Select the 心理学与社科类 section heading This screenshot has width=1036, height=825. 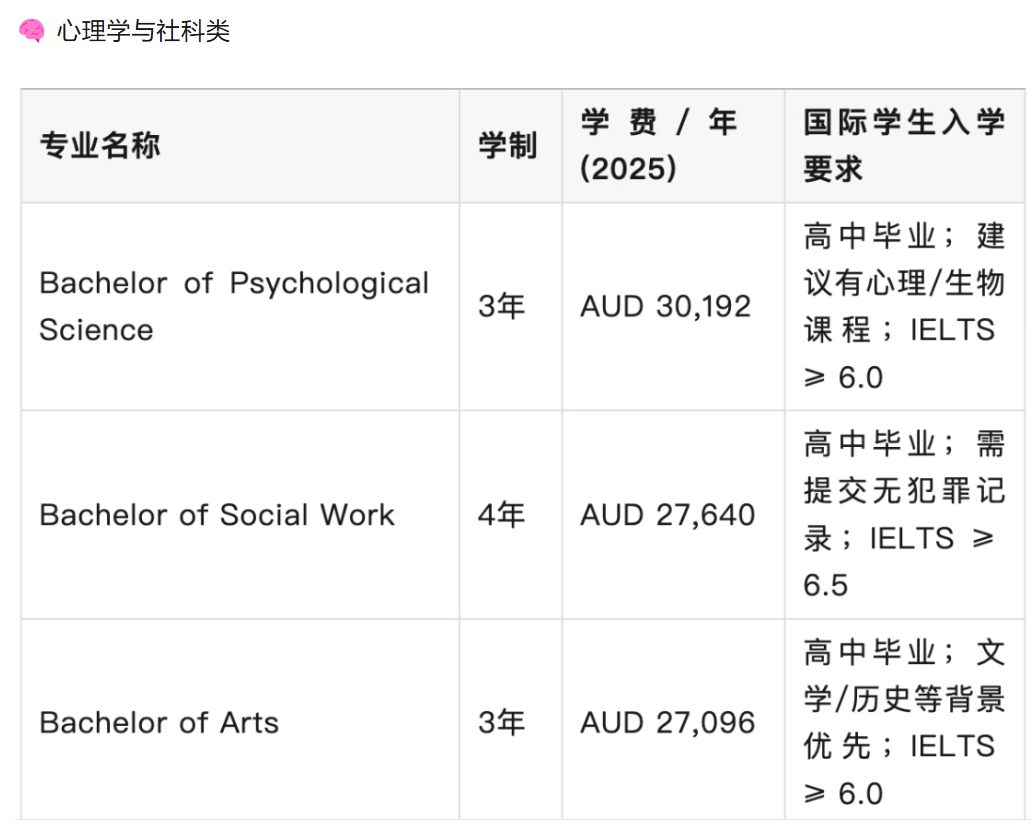click(144, 32)
